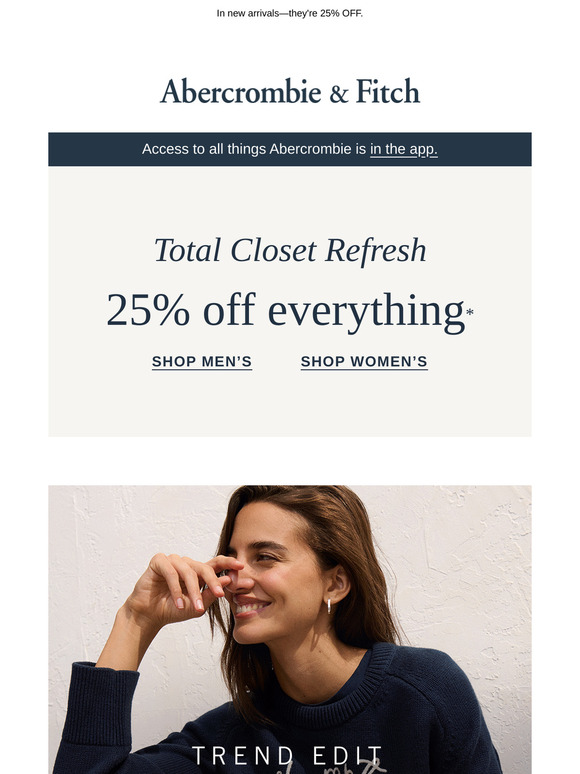Click the Abercrombie & Fitch logo

tap(290, 91)
